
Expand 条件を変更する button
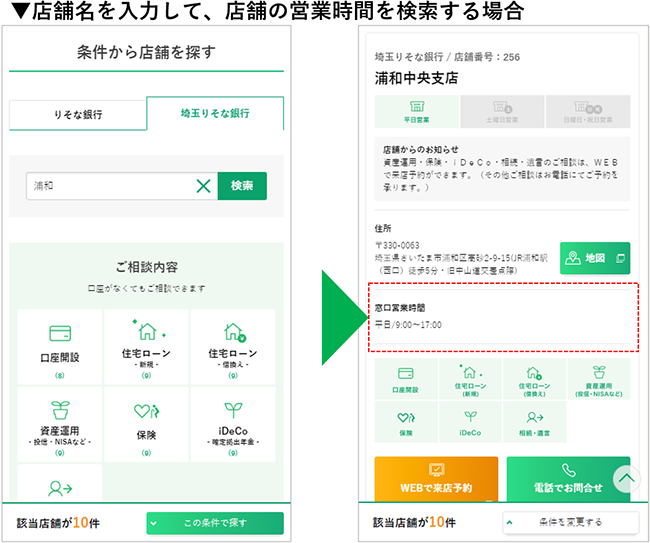click(x=570, y=522)
